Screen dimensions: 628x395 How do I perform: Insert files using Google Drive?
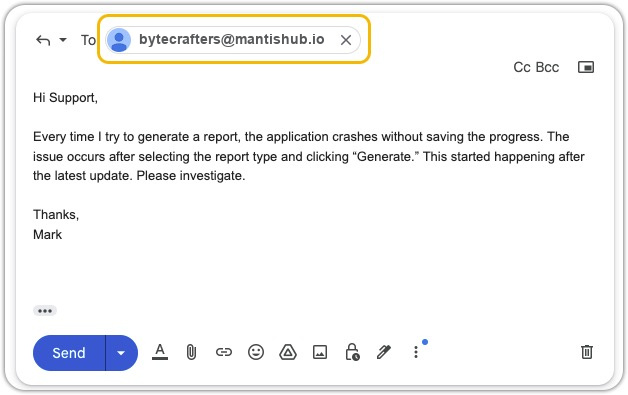click(288, 352)
